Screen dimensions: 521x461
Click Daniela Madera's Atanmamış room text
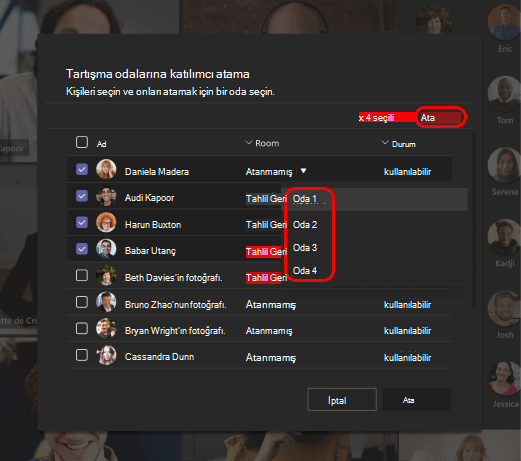coord(269,172)
